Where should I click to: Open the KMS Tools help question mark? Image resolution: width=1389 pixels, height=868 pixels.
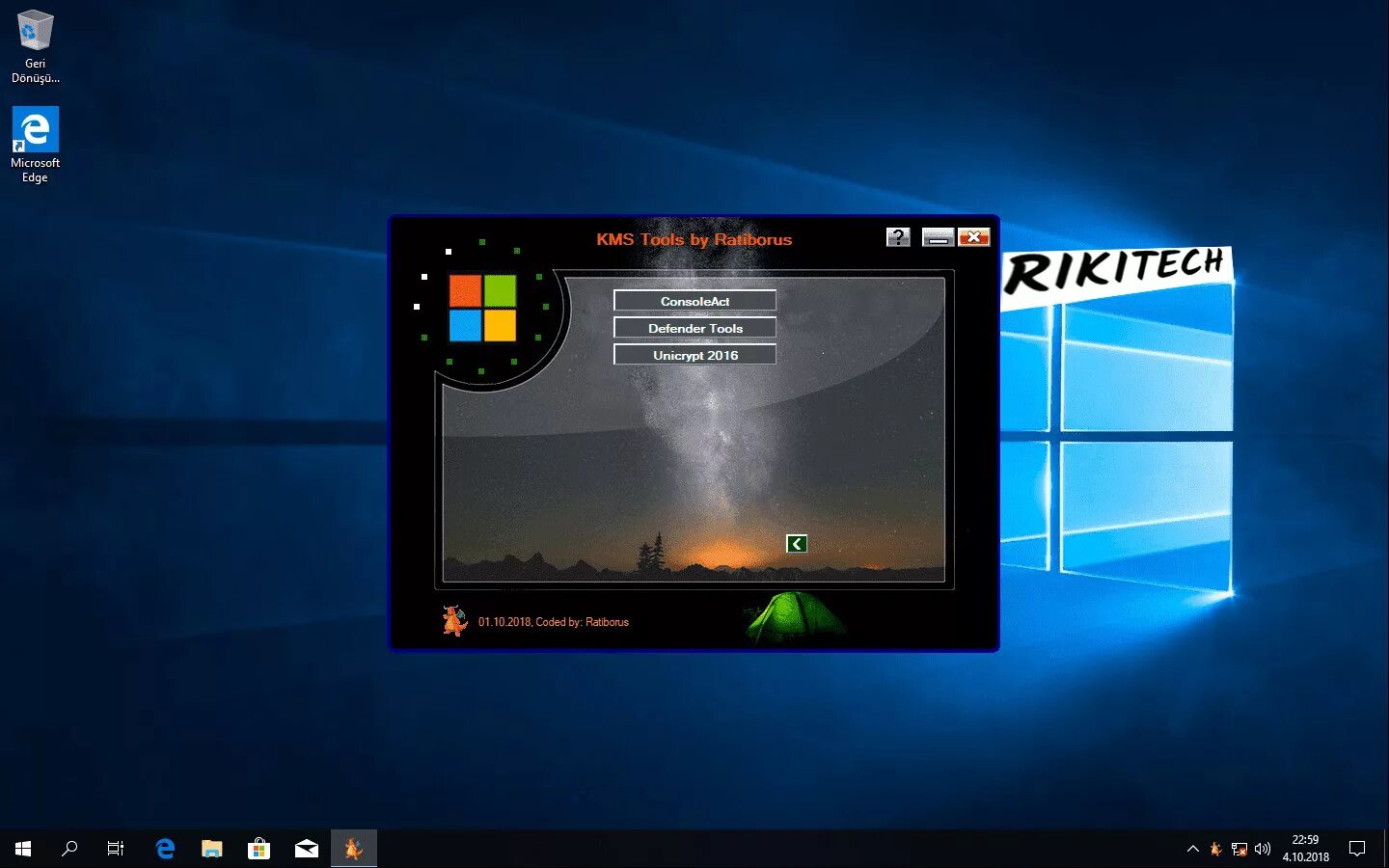[898, 237]
